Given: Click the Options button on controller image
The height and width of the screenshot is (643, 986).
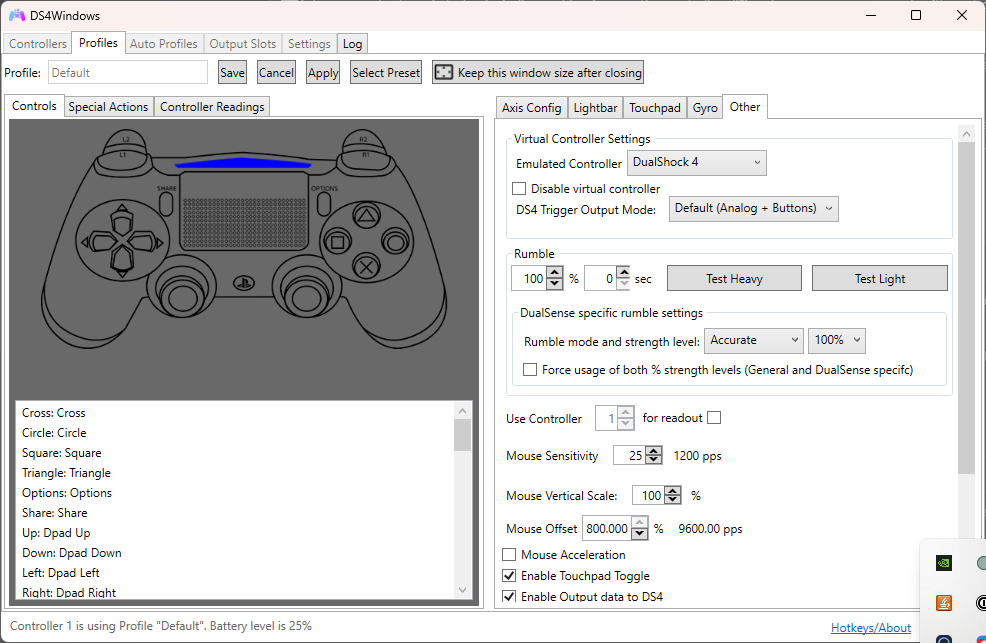Looking at the screenshot, I should tap(324, 203).
